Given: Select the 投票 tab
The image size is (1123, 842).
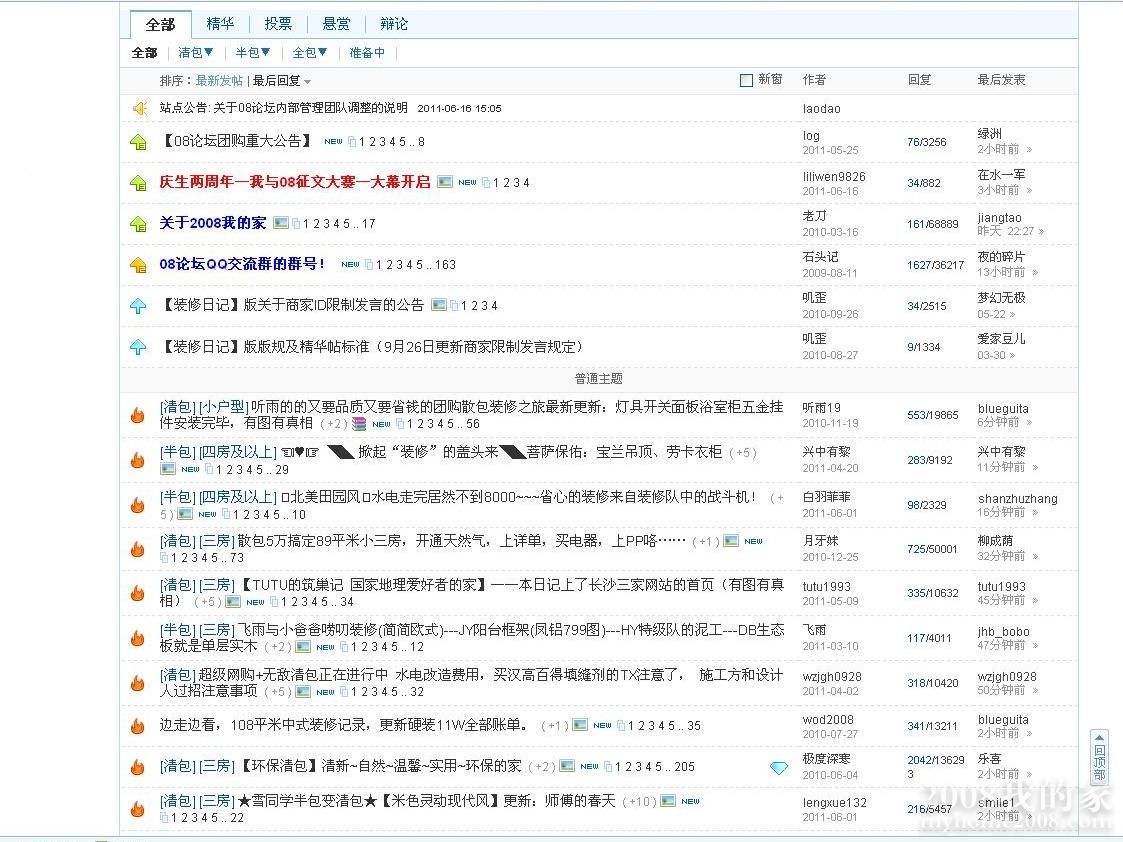Looking at the screenshot, I should pos(278,24).
